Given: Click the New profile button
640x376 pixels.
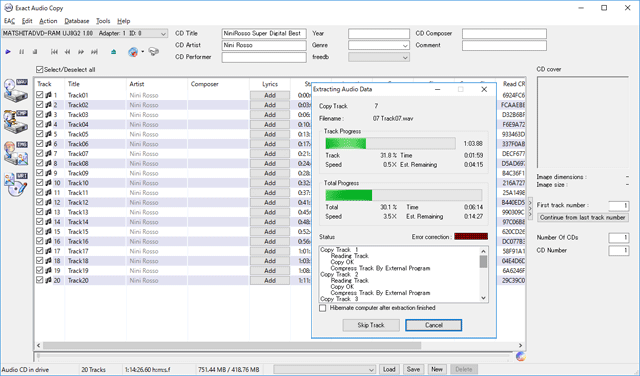Looking at the screenshot, I should click(437, 369).
